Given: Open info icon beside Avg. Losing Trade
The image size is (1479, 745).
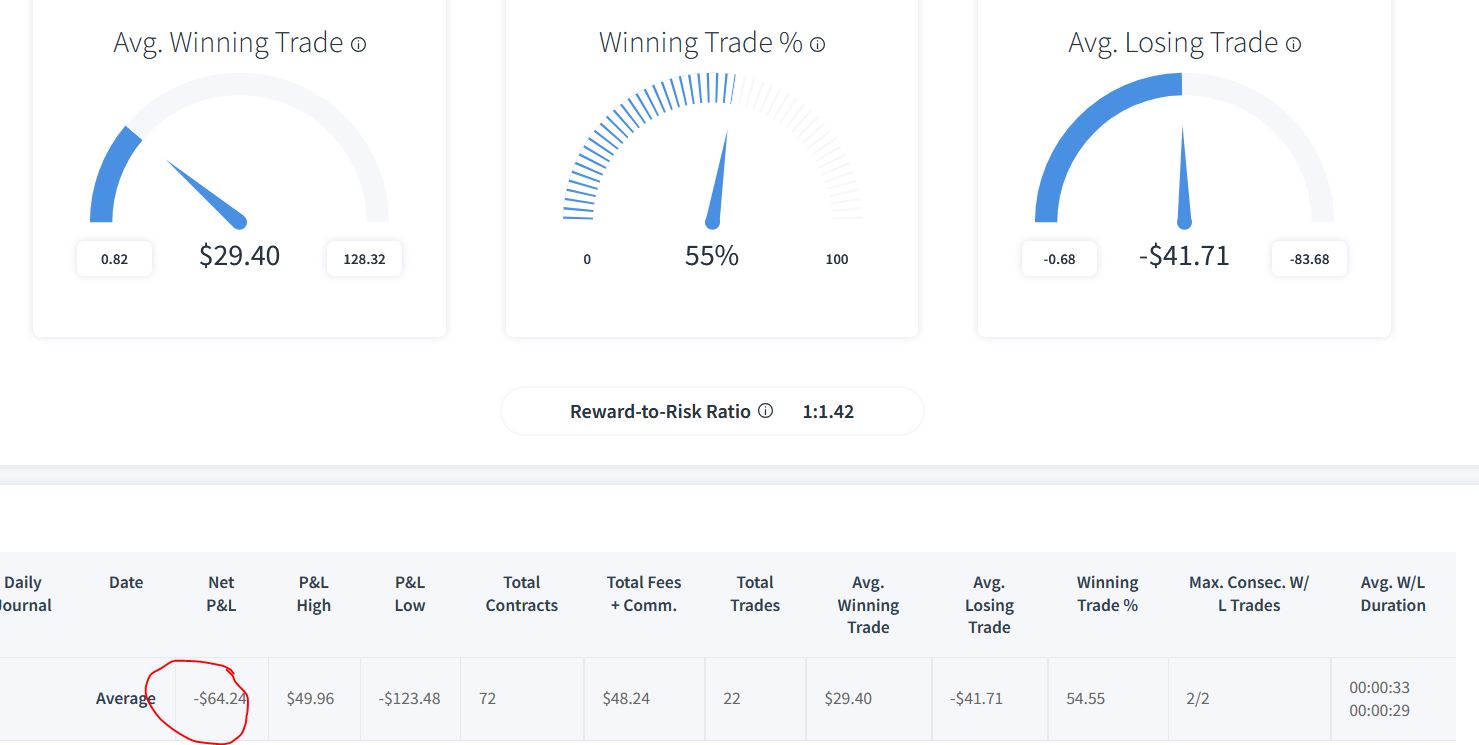Looking at the screenshot, I should click(1293, 45).
